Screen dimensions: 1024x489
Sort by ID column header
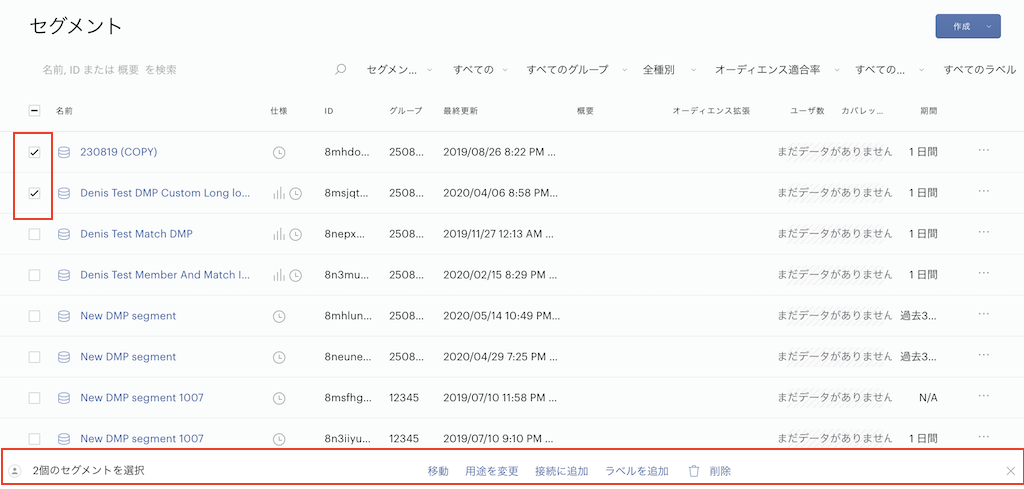pos(329,111)
